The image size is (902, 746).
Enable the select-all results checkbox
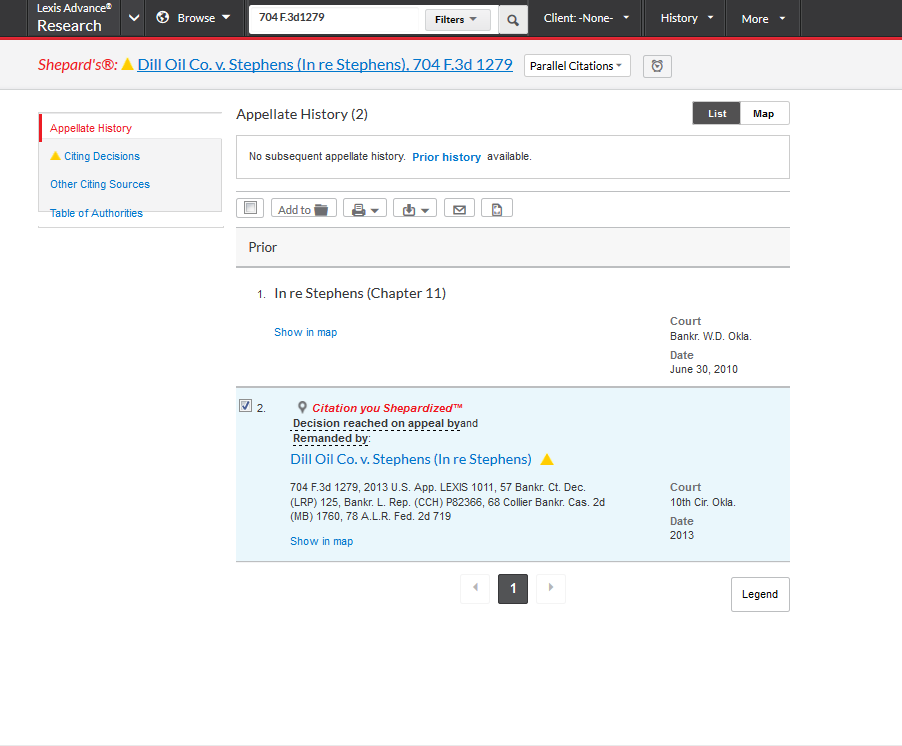[249, 207]
